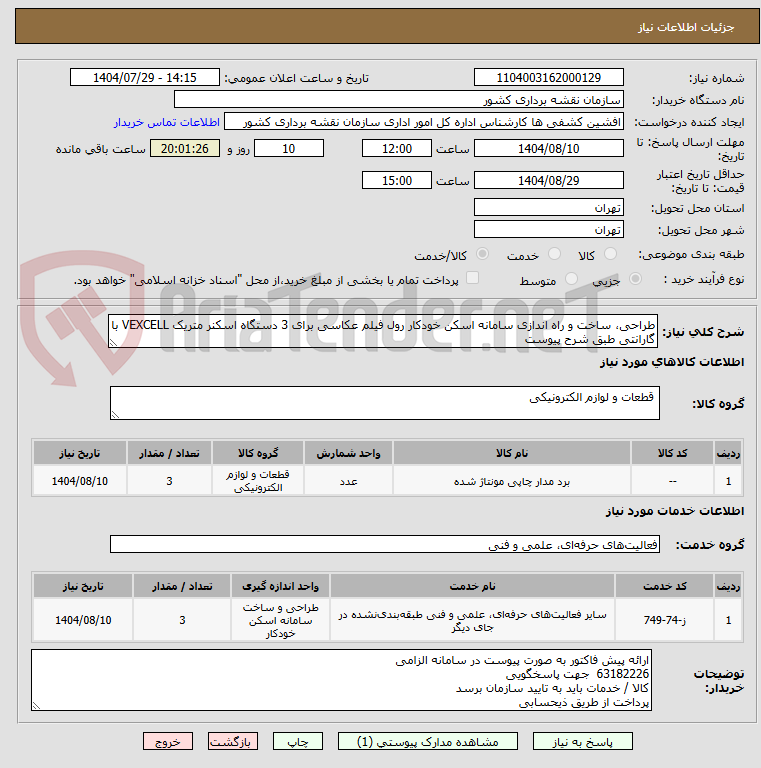Screen dimensions: 761x768
Task: Click the unit cell عدد
Action: coord(348,481)
